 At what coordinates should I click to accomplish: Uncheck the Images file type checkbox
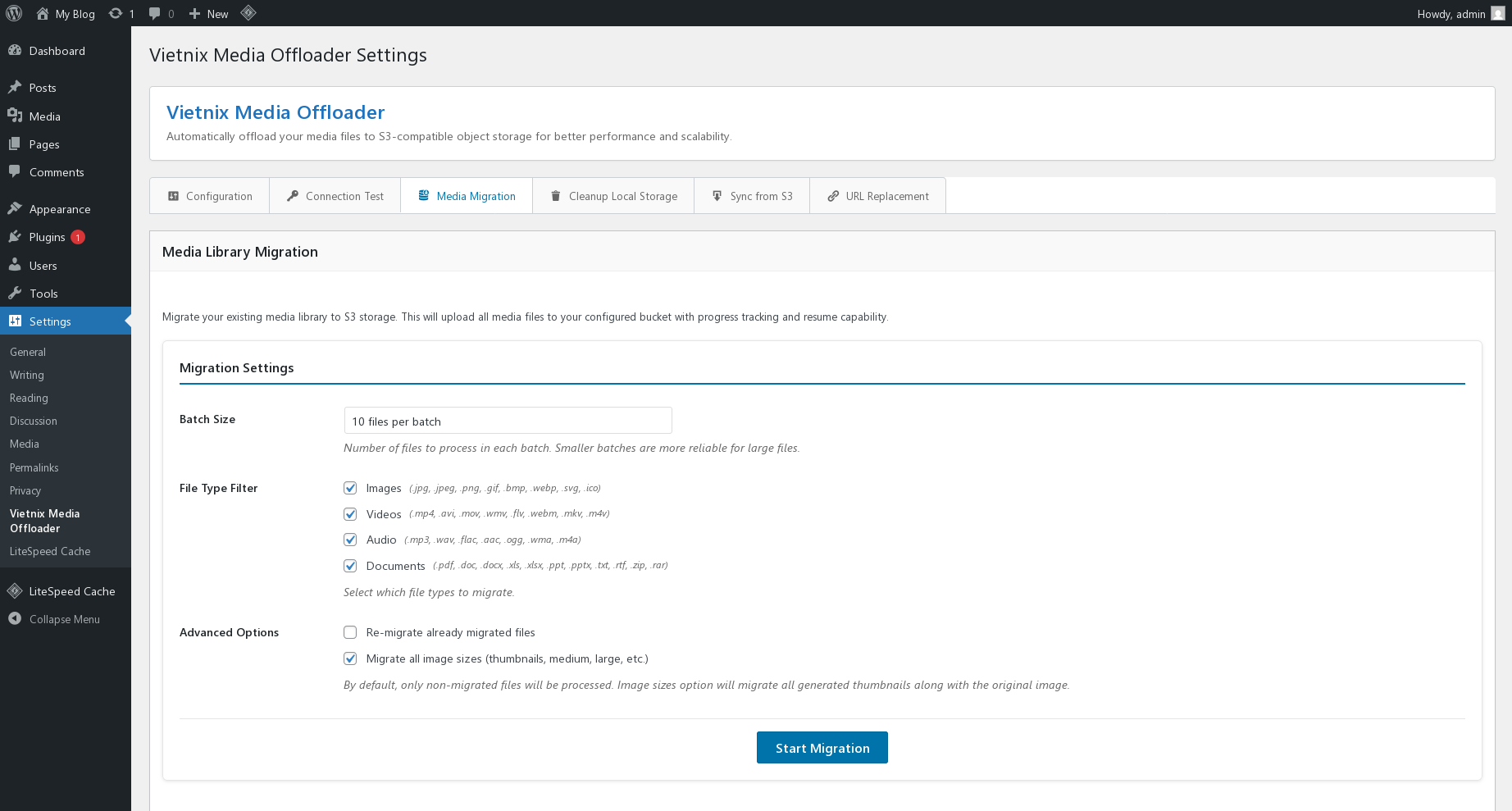[x=350, y=488]
